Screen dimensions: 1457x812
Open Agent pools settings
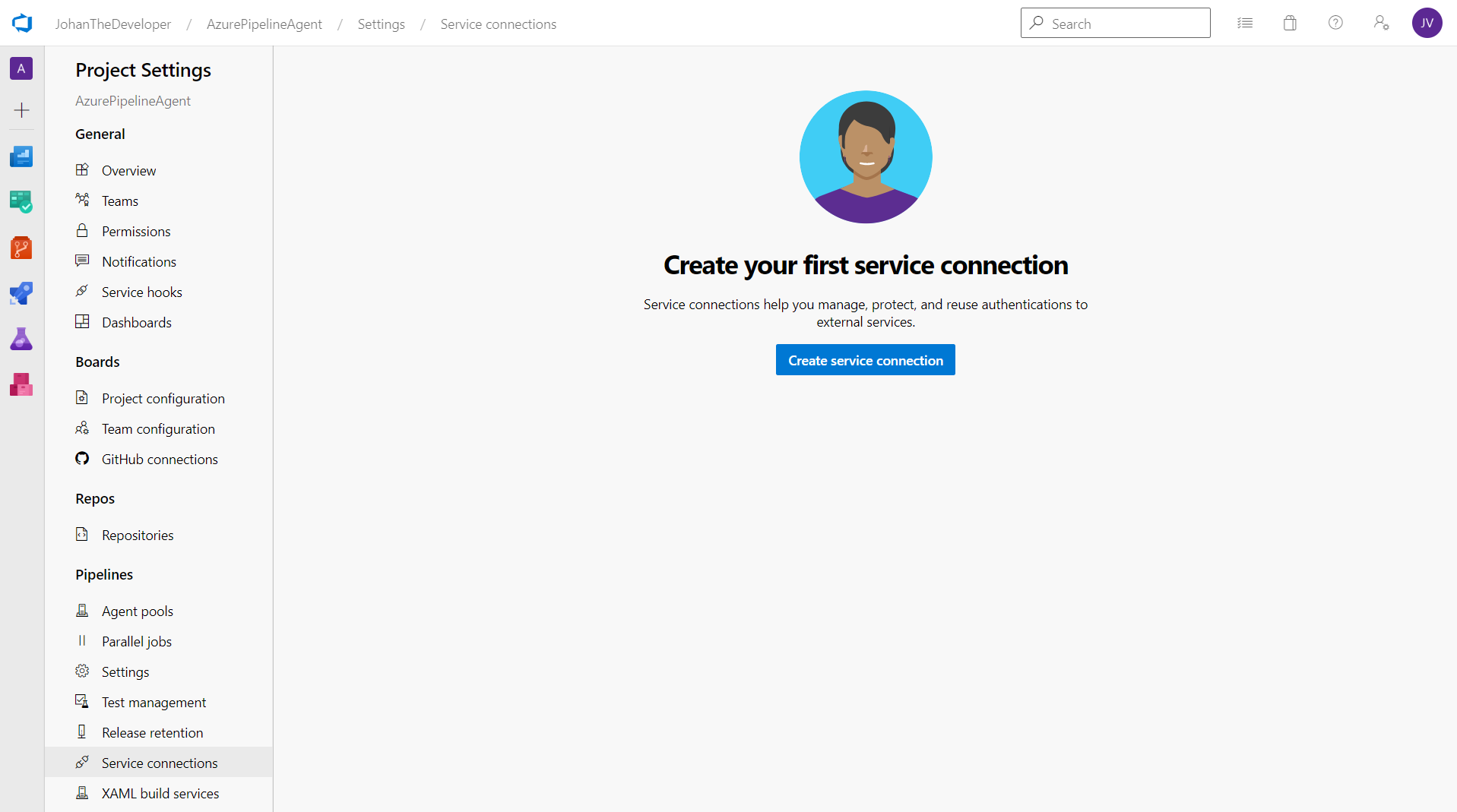click(x=138, y=611)
